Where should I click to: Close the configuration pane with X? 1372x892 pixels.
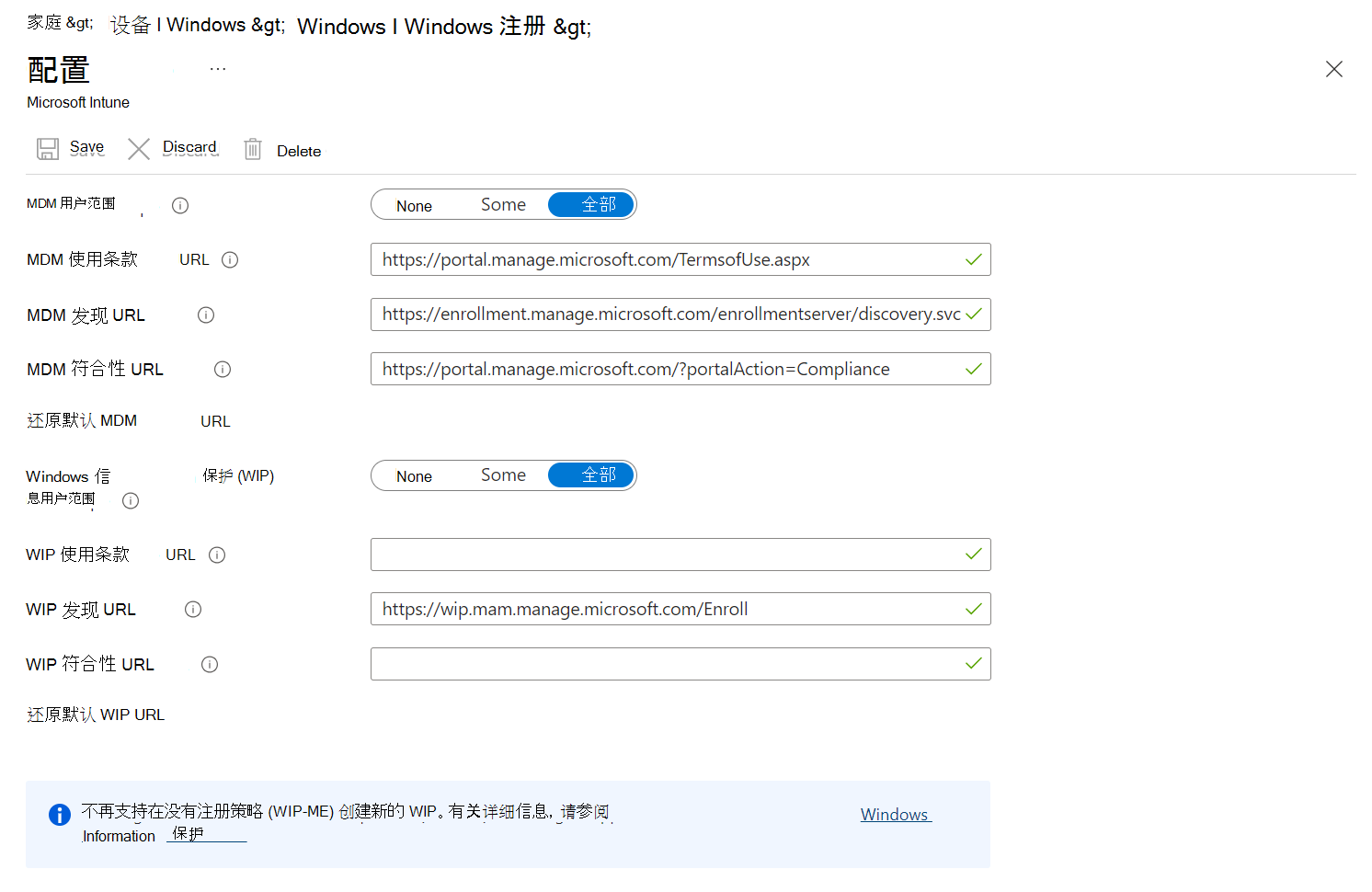(1334, 69)
